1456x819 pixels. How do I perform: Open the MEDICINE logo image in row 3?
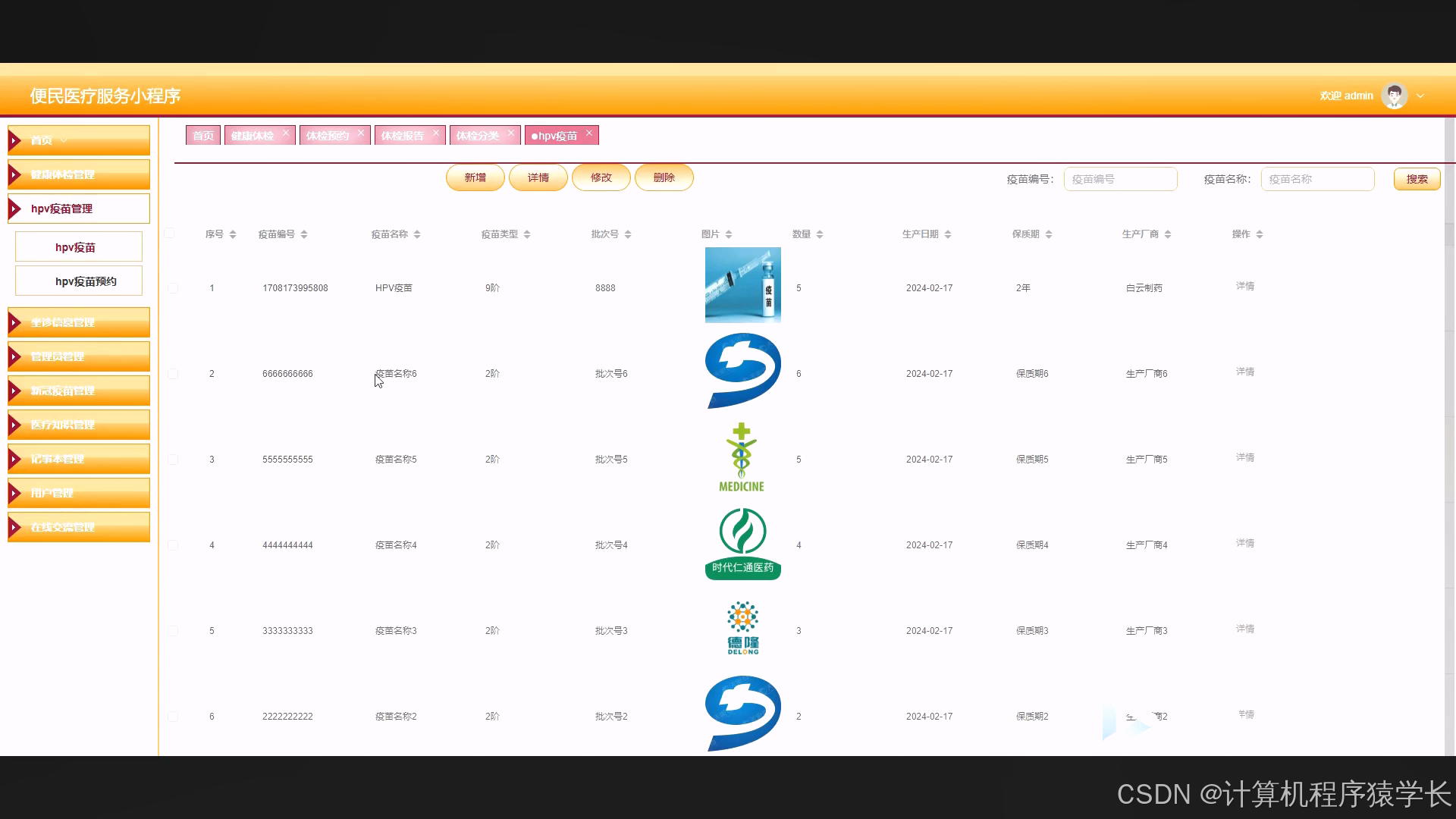click(743, 457)
